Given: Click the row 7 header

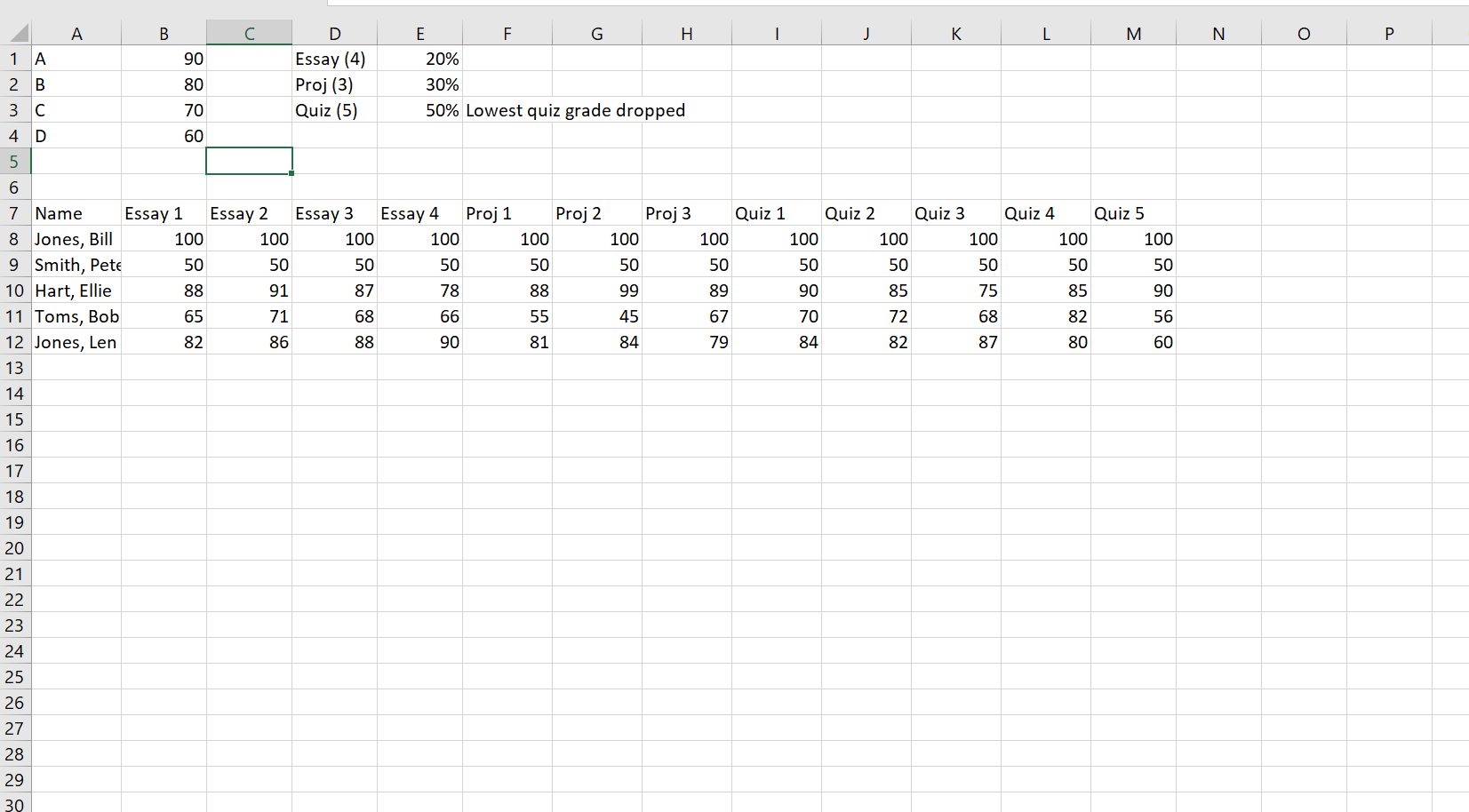Looking at the screenshot, I should 13,213.
